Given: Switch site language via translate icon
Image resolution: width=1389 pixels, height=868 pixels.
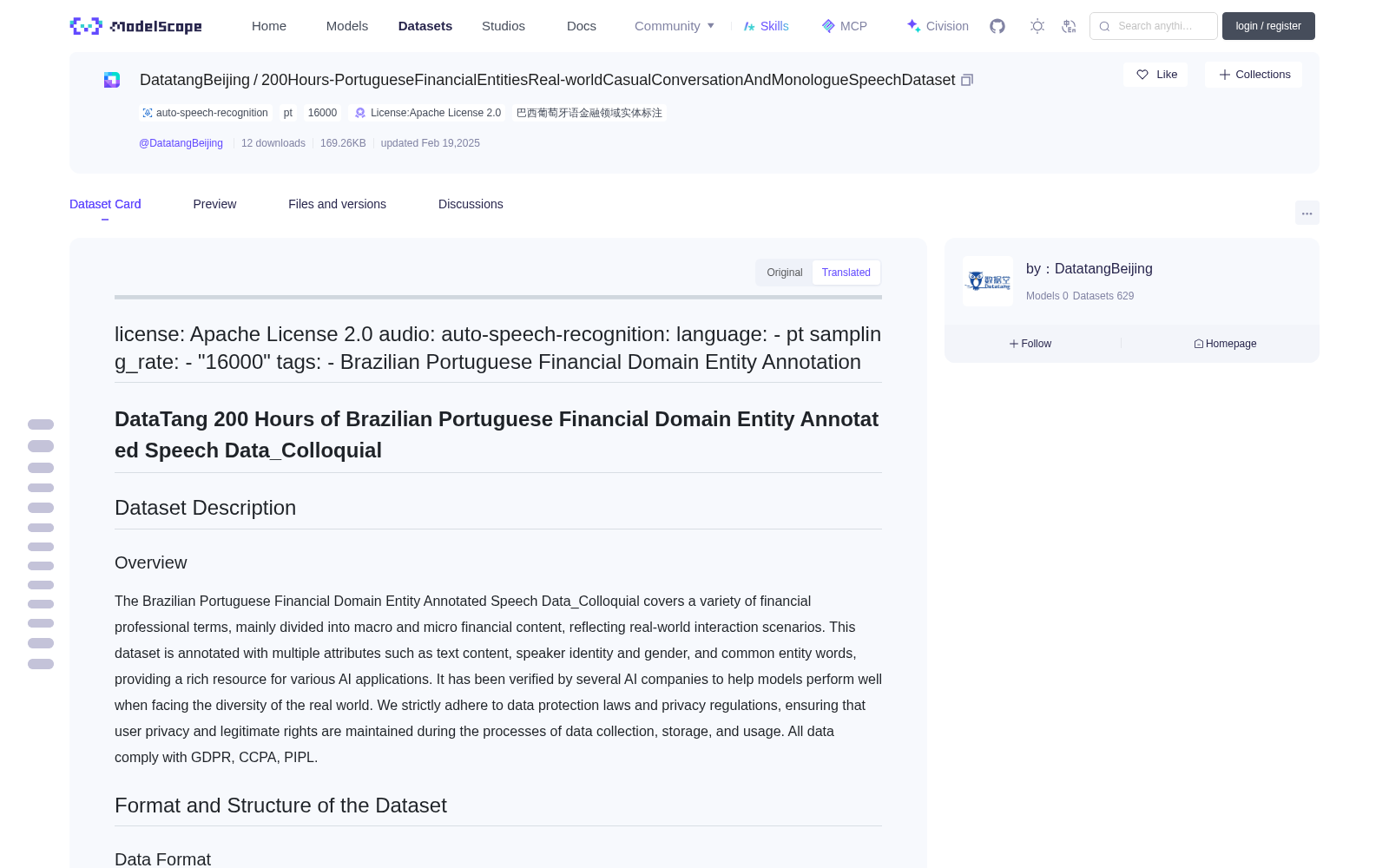Looking at the screenshot, I should point(1070,26).
